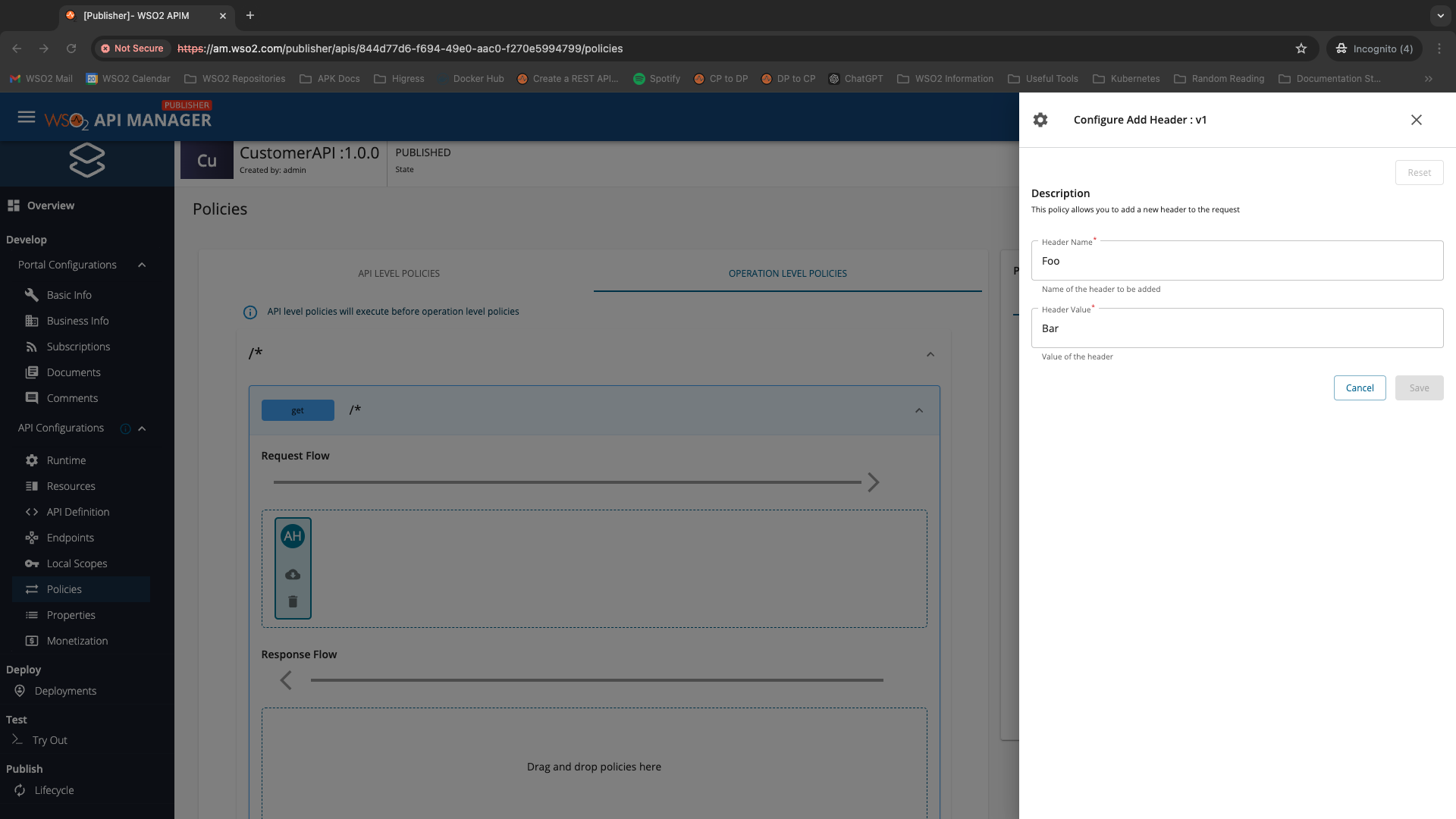Open the hamburger navigation menu
The image size is (1456, 819).
click(27, 118)
